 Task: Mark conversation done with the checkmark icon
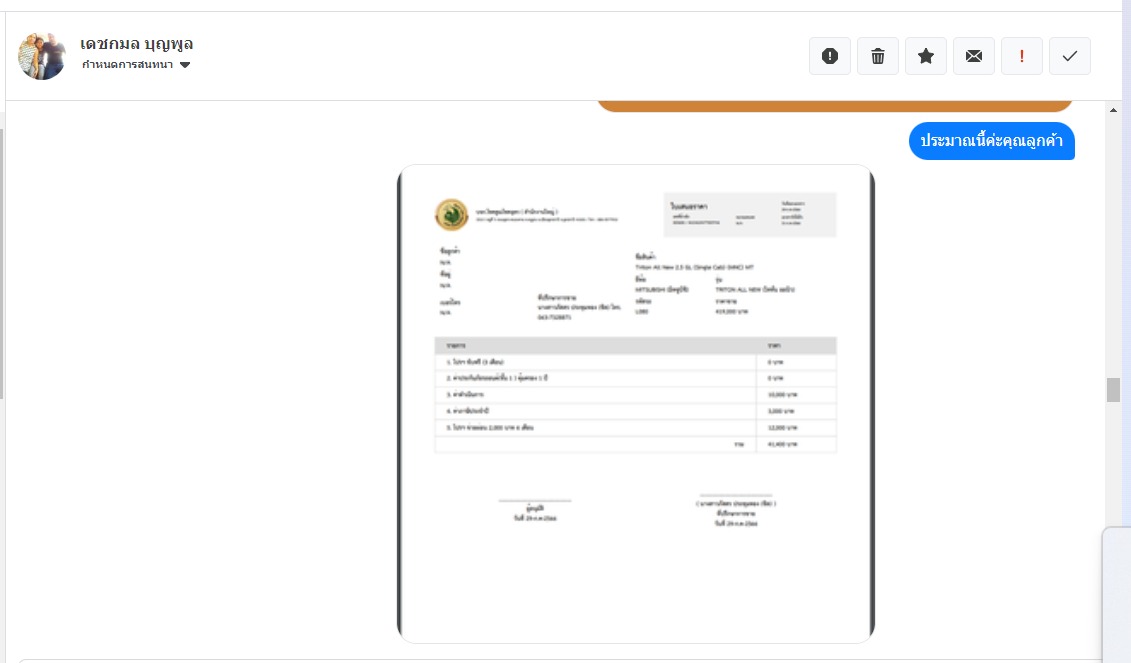tap(1070, 56)
